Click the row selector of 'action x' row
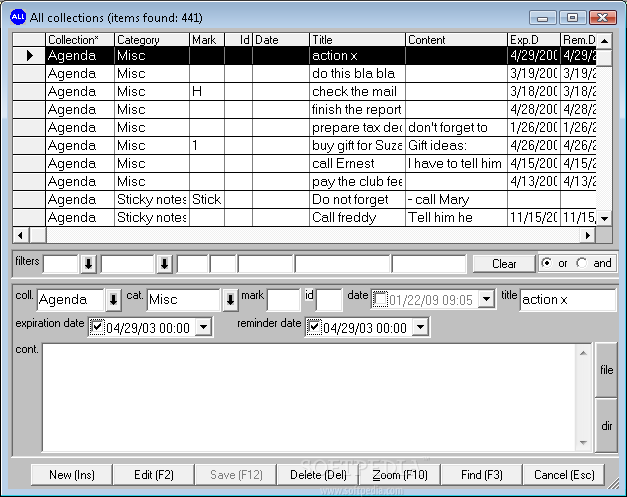This screenshot has height=497, width=627. pos(29,56)
